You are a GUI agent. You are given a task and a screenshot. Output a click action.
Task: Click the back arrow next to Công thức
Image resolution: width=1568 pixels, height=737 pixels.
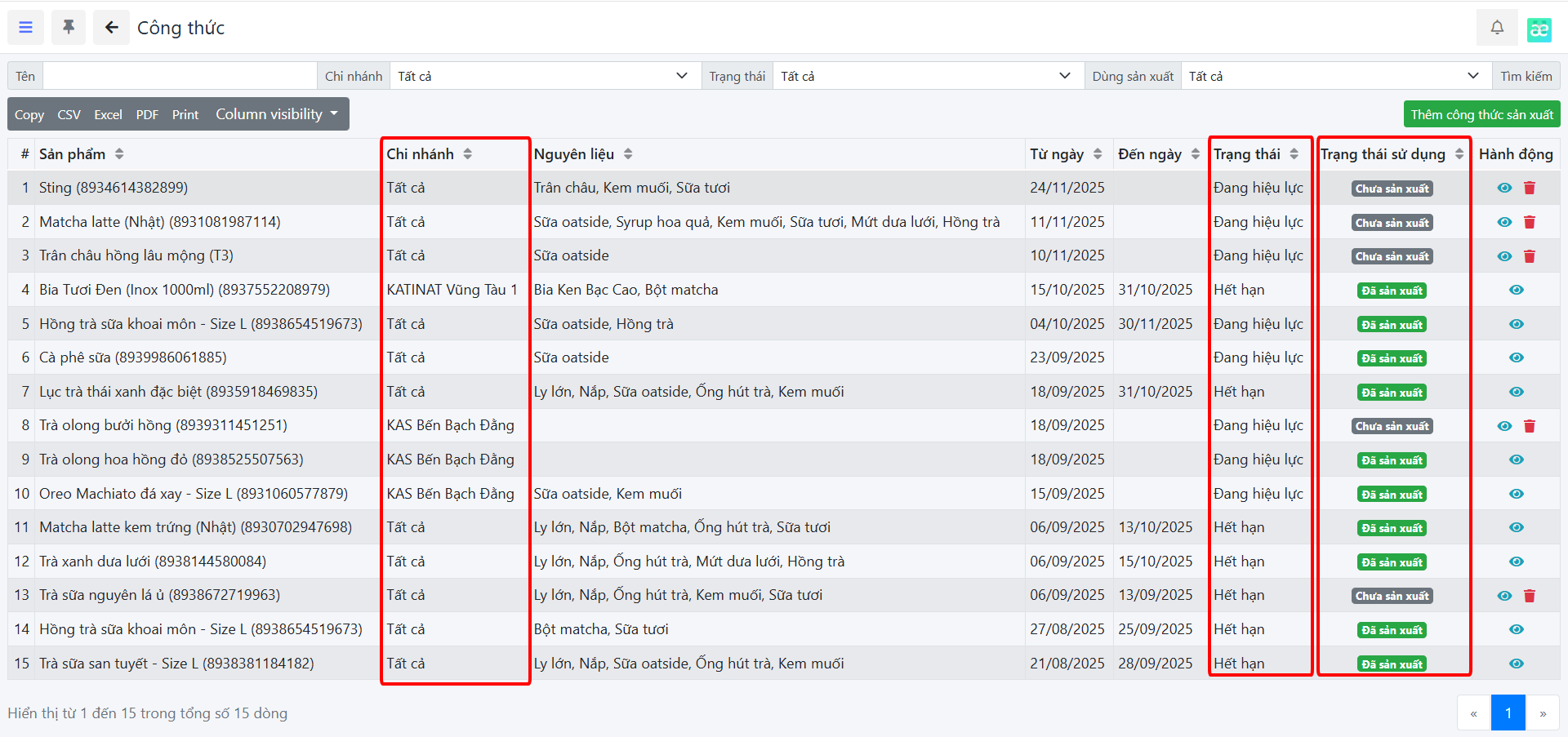point(111,28)
